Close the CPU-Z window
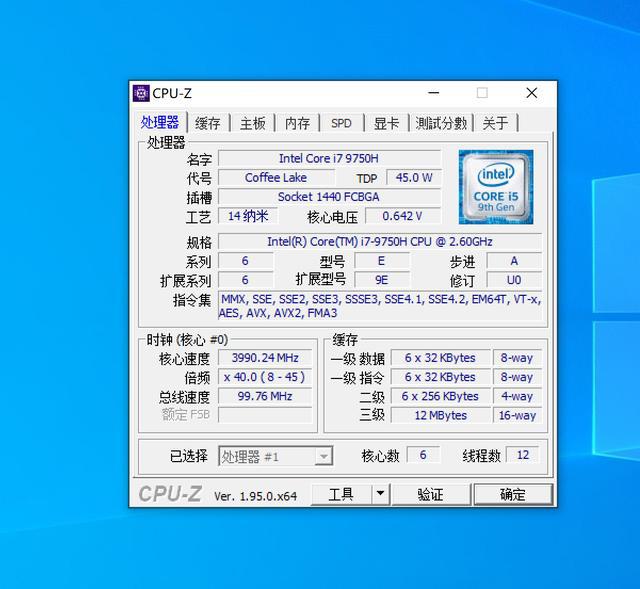Image resolution: width=640 pixels, height=589 pixels. tap(531, 93)
